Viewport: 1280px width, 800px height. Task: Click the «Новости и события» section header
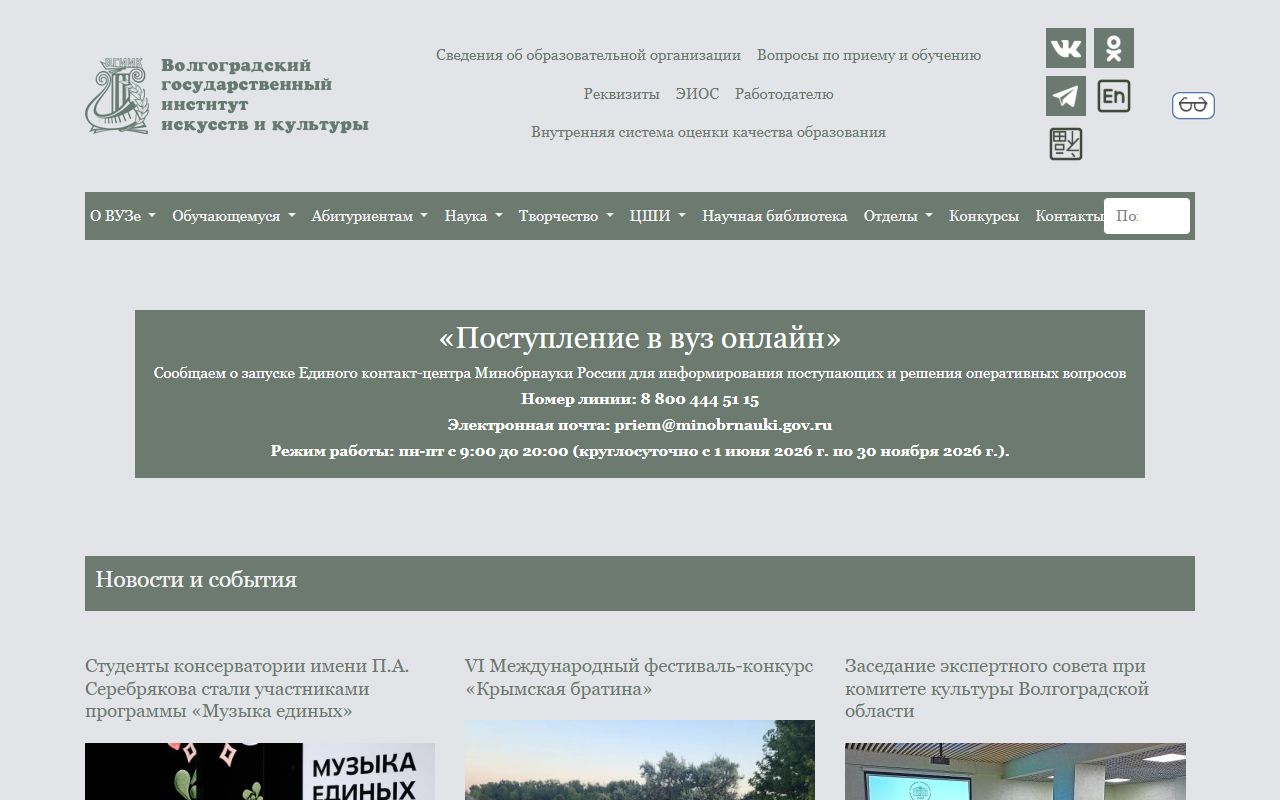coord(640,583)
